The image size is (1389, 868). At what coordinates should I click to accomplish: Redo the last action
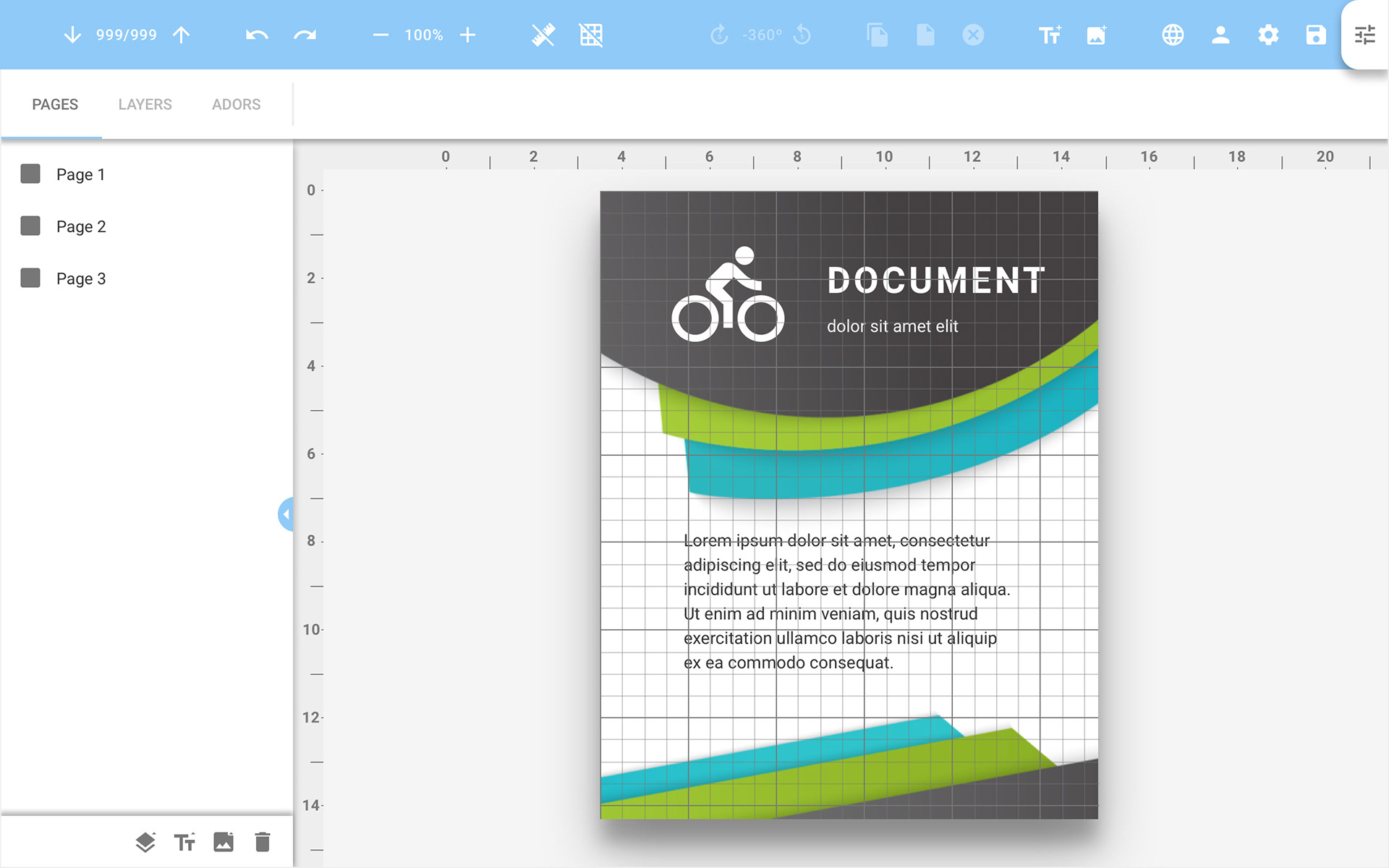coord(305,35)
